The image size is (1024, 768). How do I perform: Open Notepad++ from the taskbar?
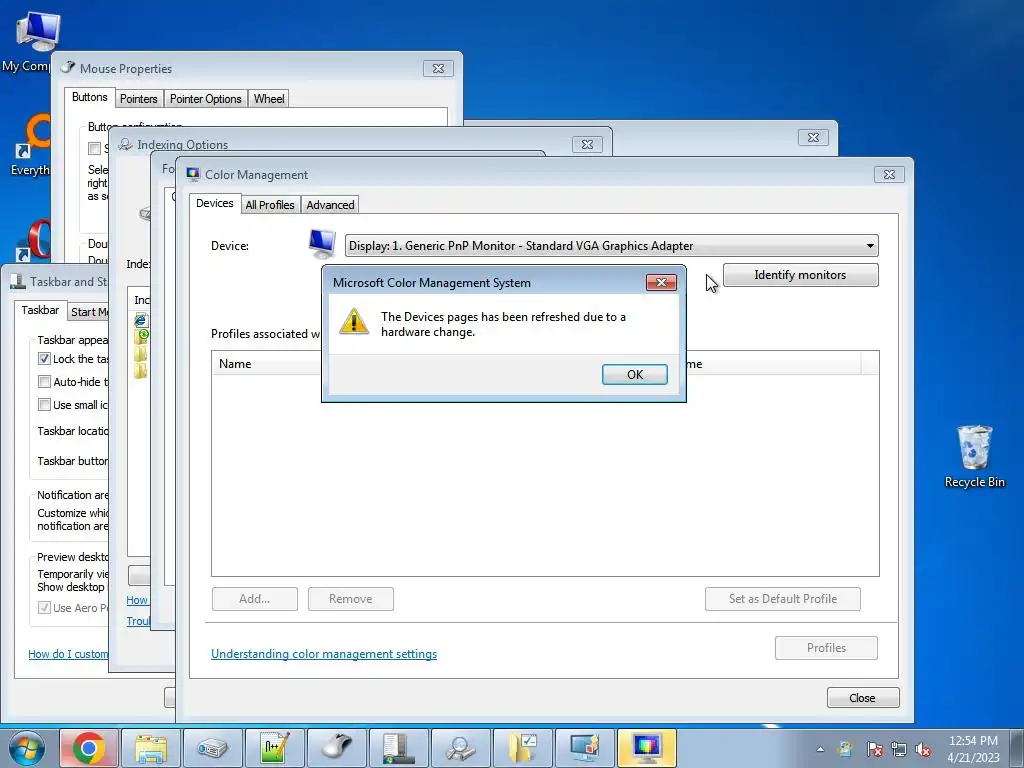274,748
